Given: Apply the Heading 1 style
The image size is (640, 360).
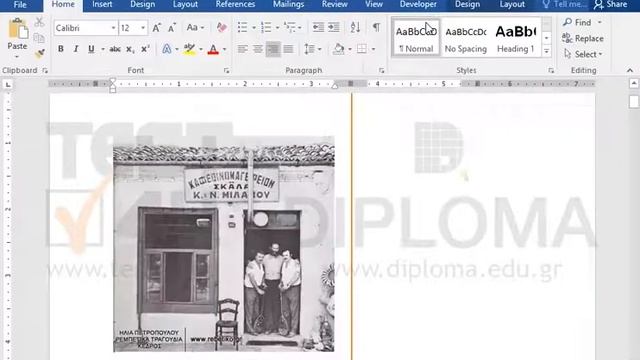Looking at the screenshot, I should [x=516, y=38].
